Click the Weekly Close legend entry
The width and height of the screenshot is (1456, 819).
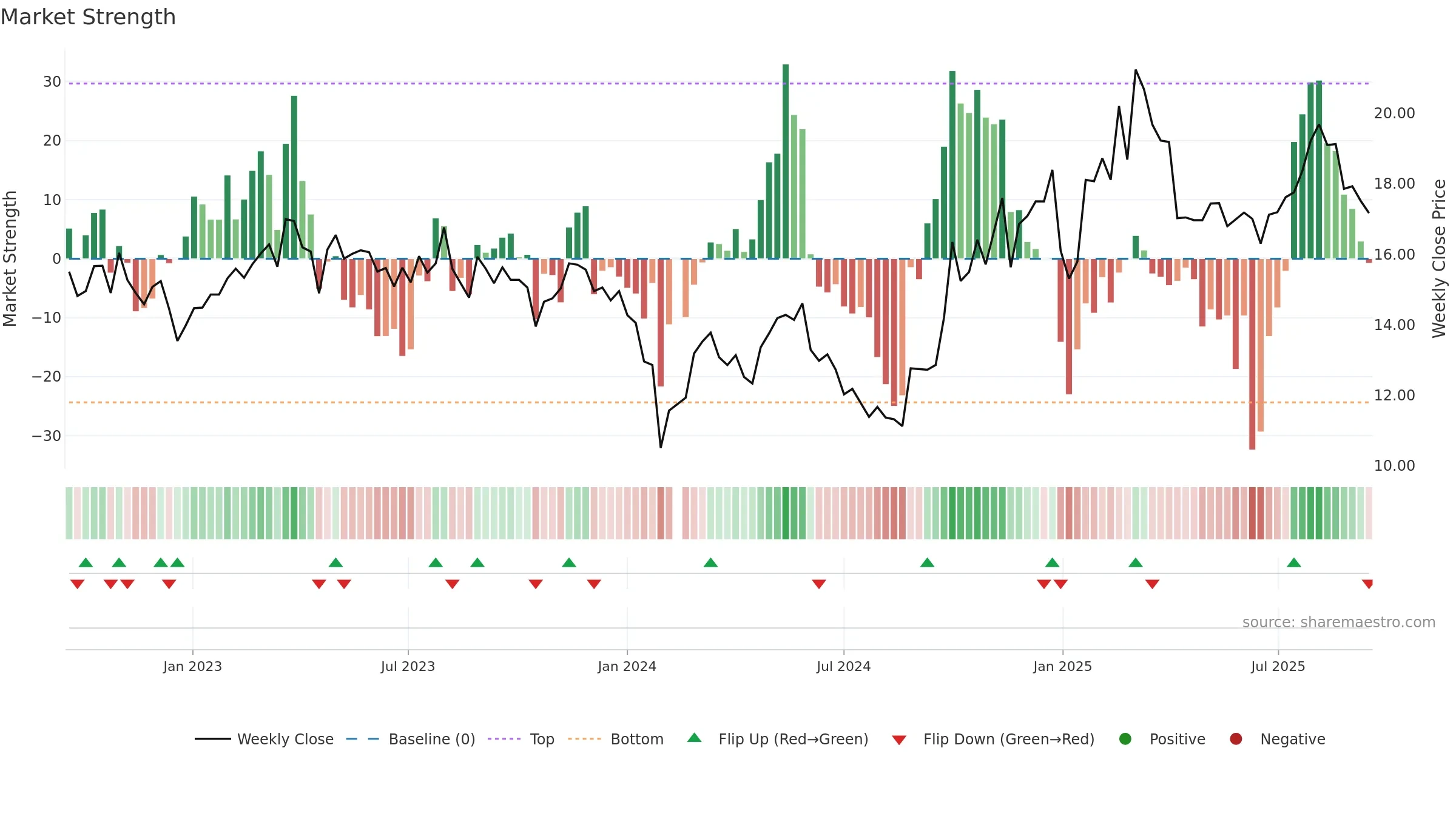pos(264,739)
